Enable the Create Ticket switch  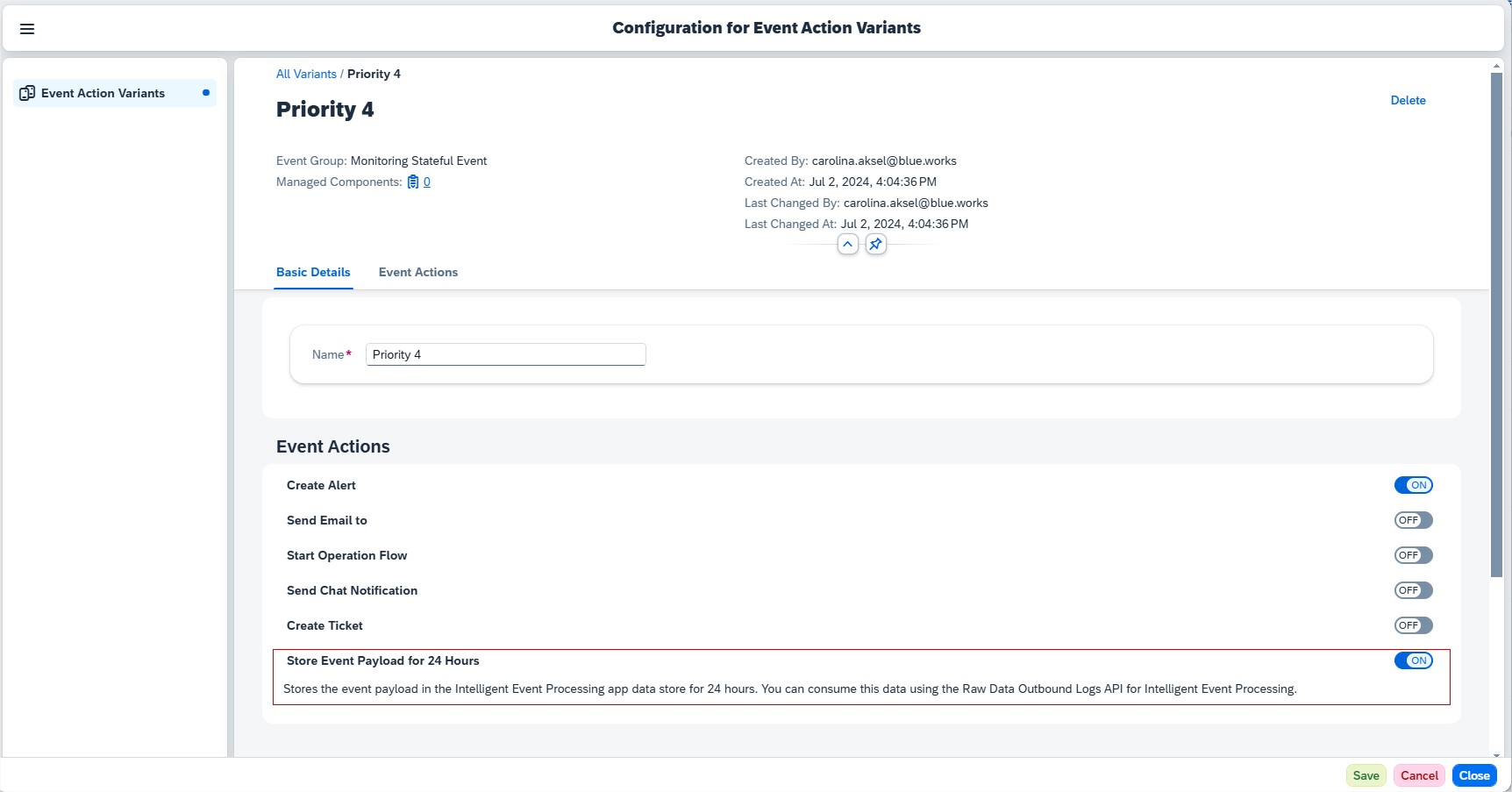click(1413, 625)
